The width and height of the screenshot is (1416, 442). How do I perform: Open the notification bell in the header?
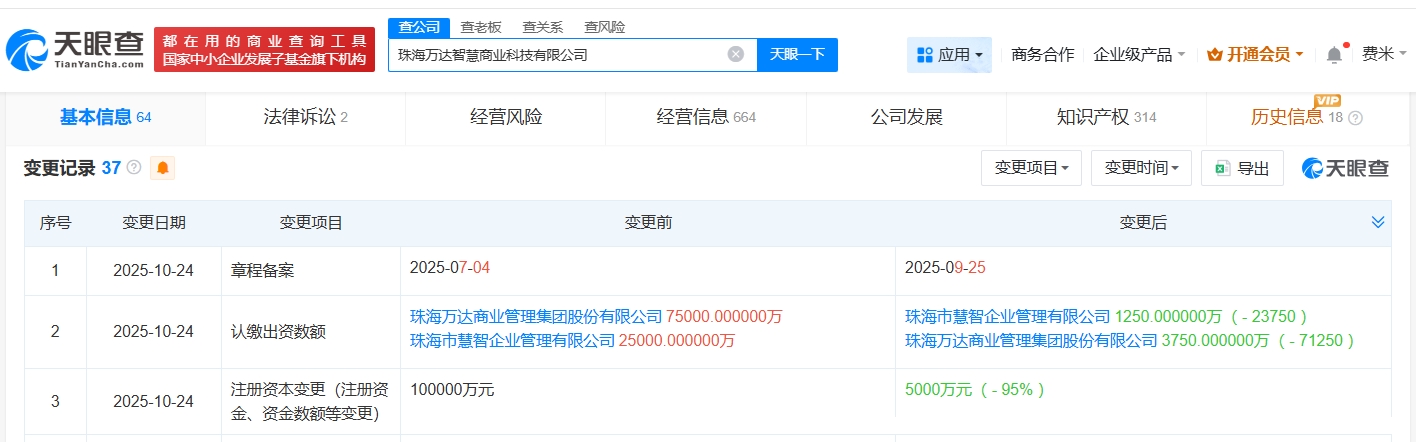1334,55
